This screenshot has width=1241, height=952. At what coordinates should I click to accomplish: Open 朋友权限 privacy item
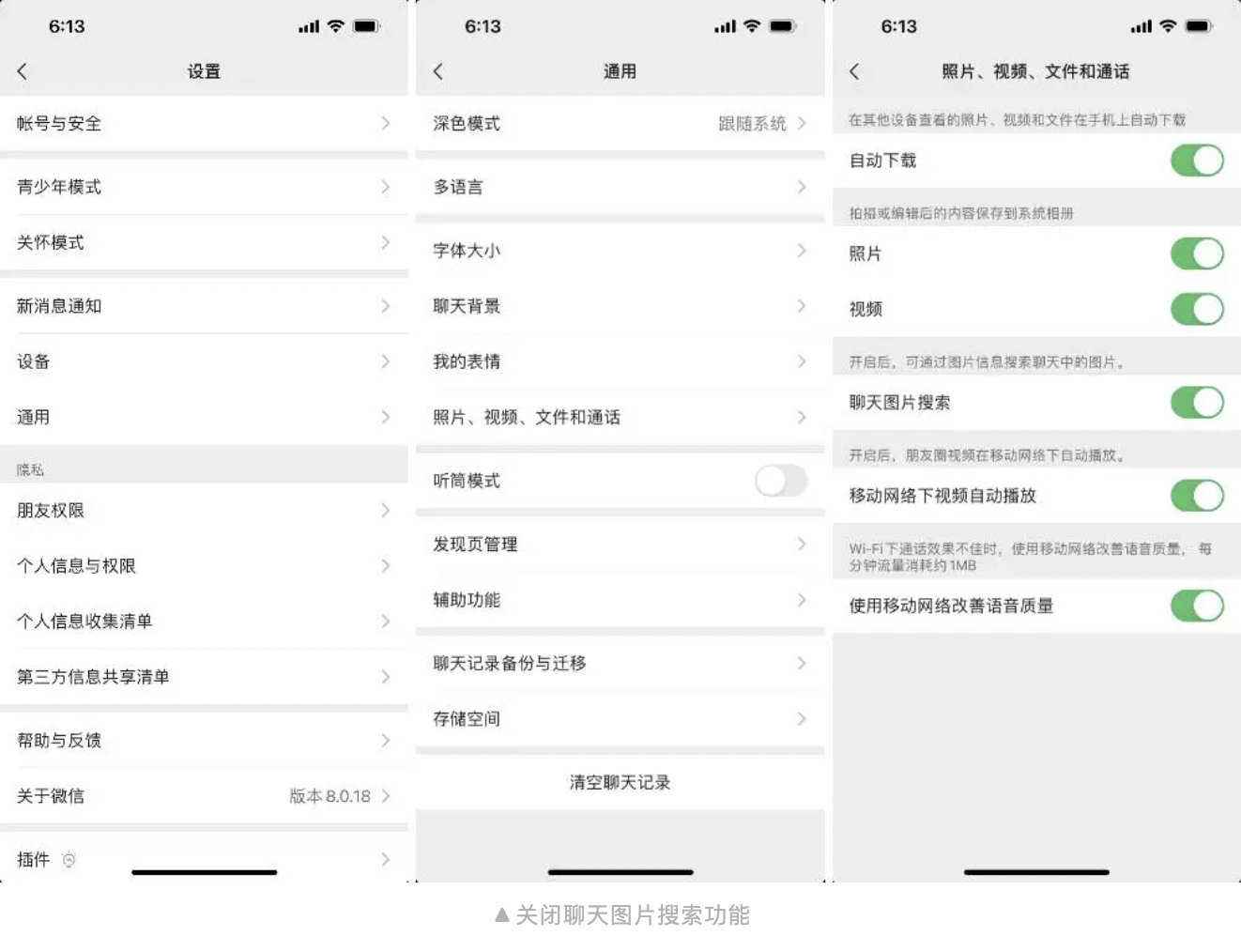205,511
